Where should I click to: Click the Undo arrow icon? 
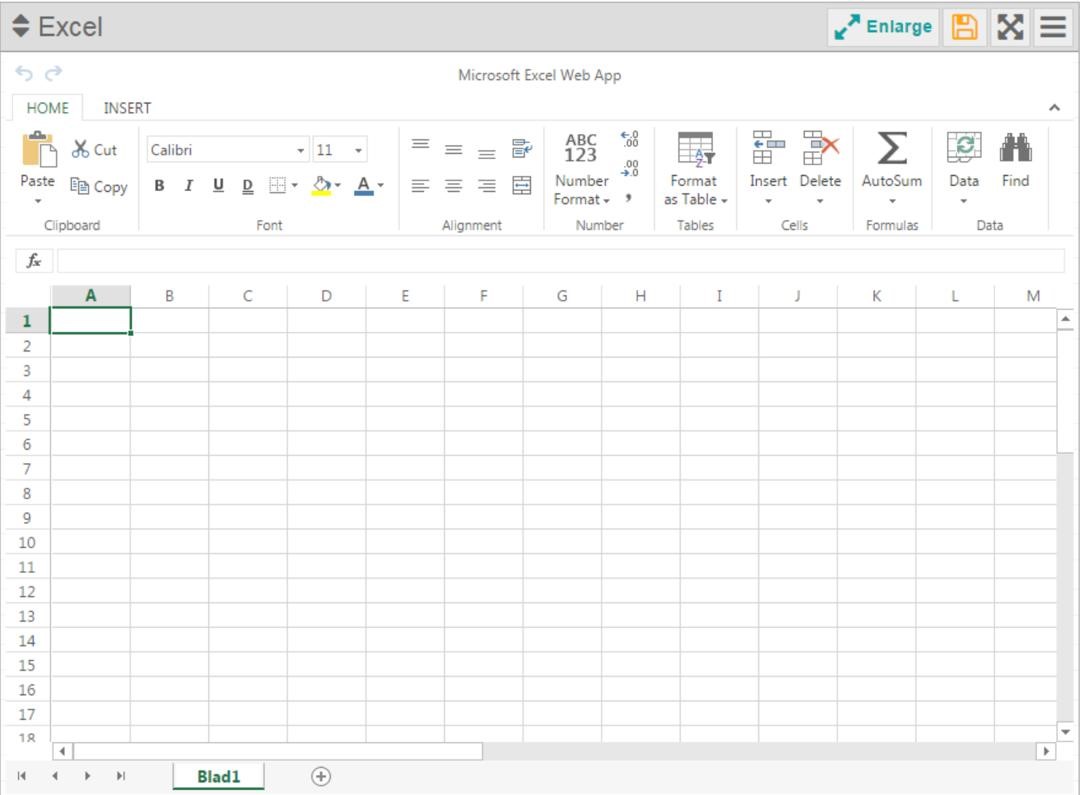coord(24,72)
